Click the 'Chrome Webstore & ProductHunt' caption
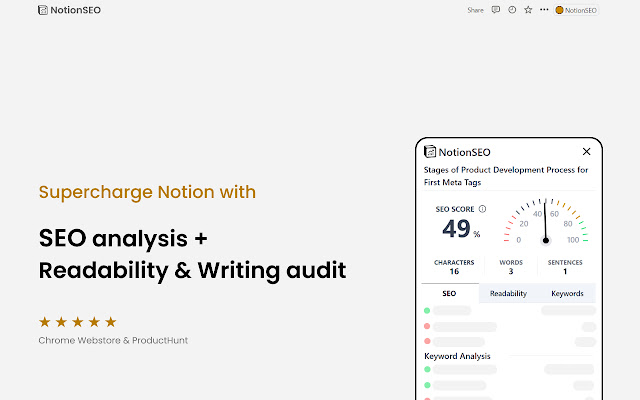Viewport: 640px width, 400px height. (x=113, y=340)
